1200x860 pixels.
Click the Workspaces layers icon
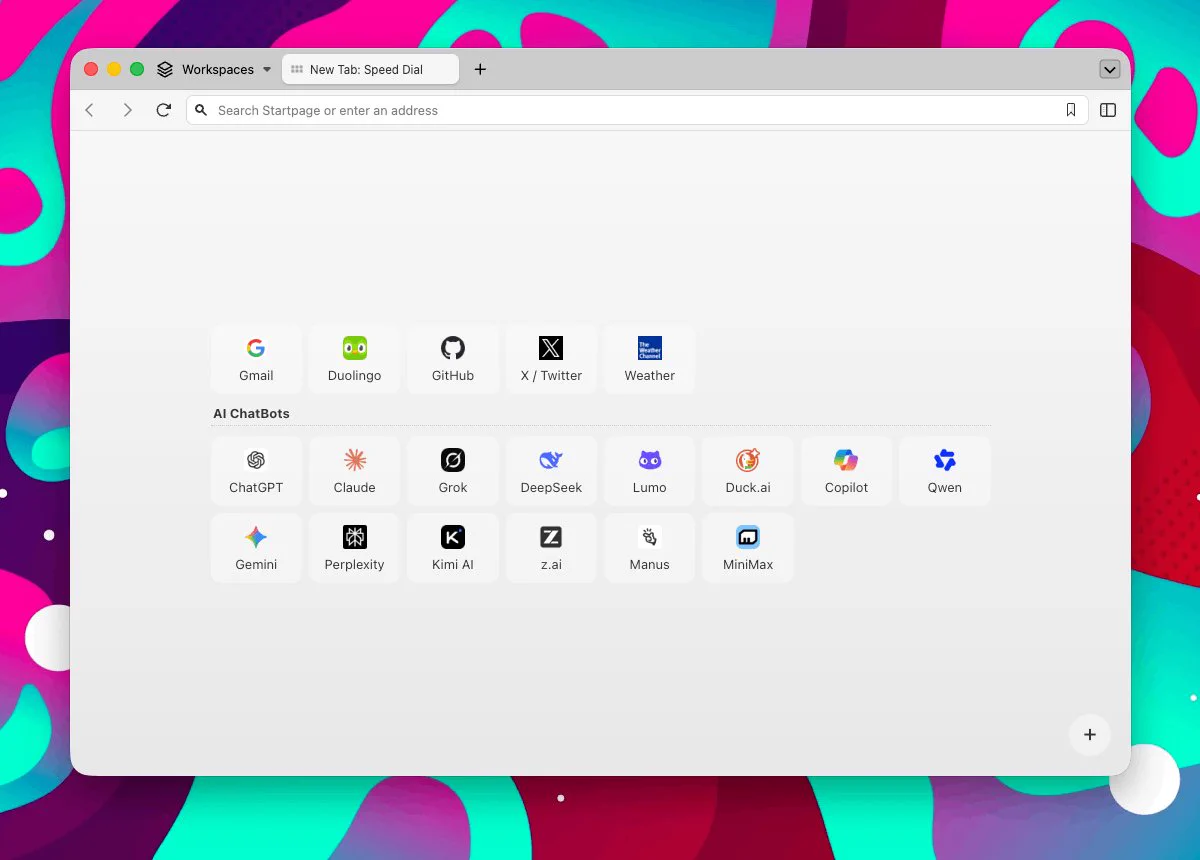(165, 70)
